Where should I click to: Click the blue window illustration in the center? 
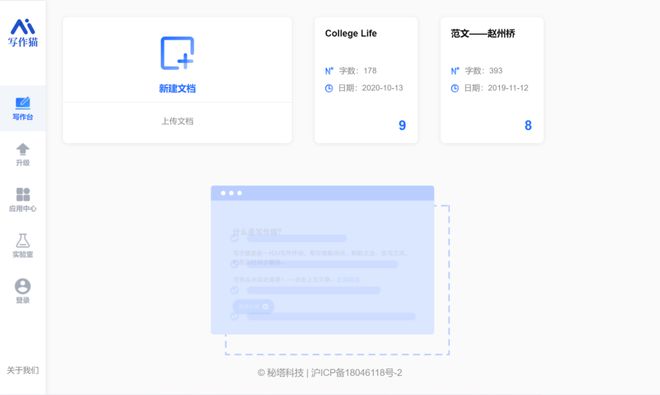(322, 260)
